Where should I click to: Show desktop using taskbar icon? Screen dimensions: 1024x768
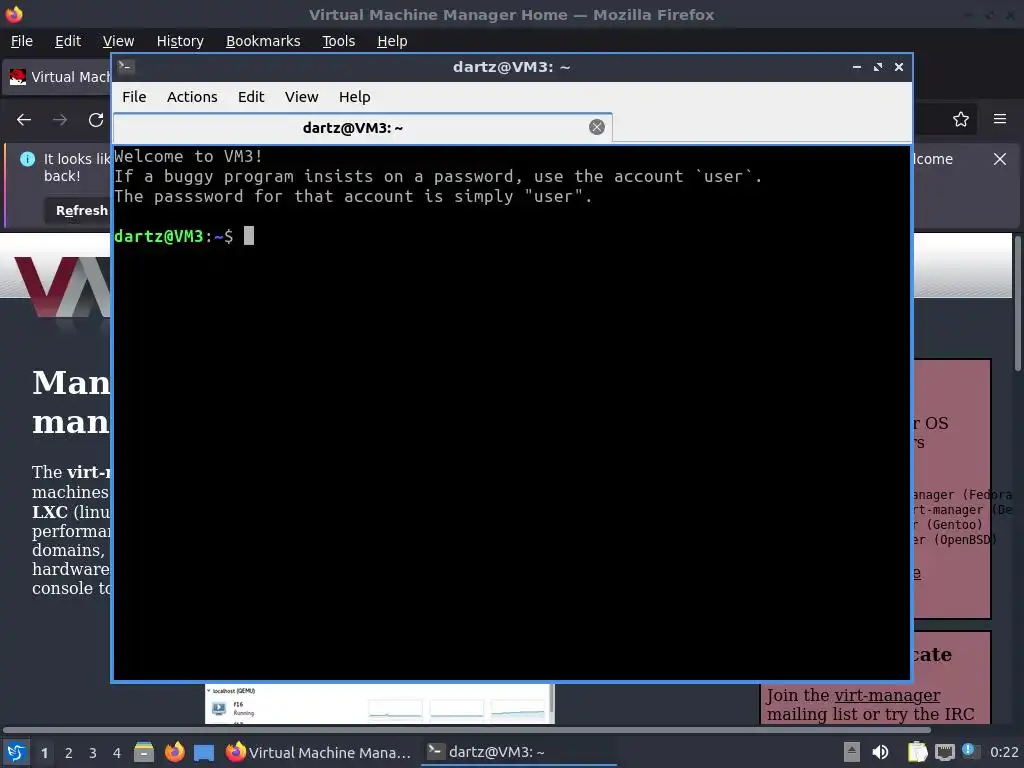click(x=204, y=753)
